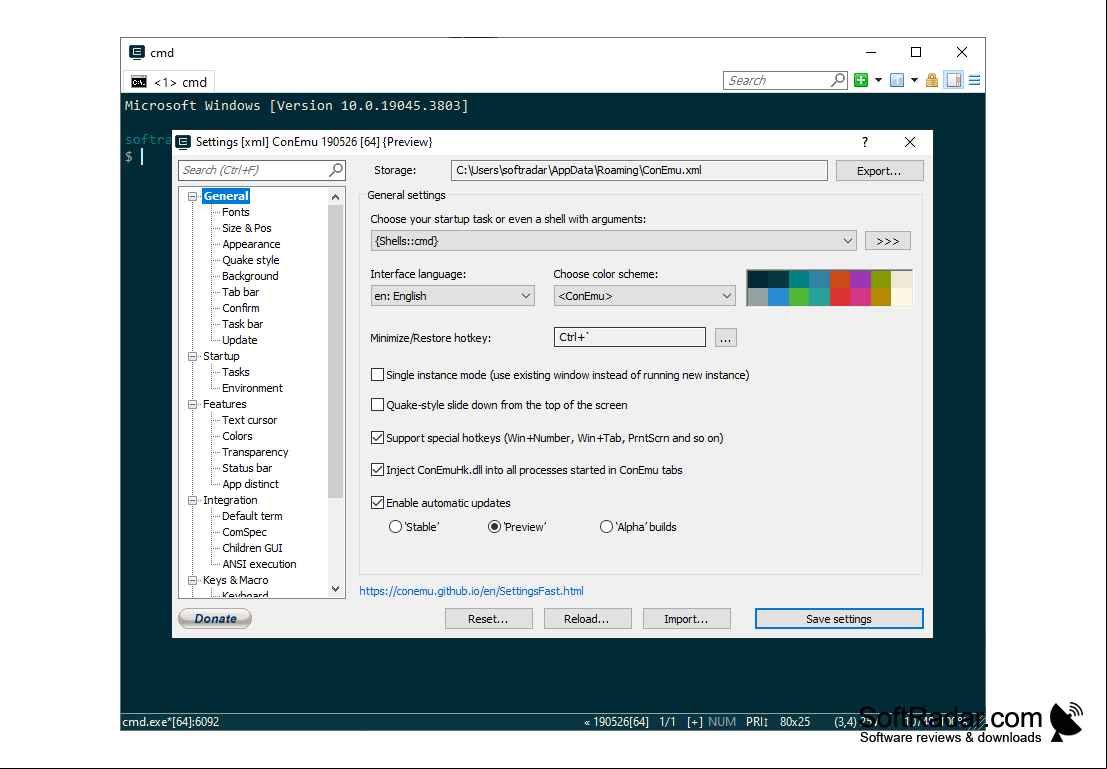Click the Settings dialog title bar icon
Screen dimensions: 1107x769
coord(184,142)
